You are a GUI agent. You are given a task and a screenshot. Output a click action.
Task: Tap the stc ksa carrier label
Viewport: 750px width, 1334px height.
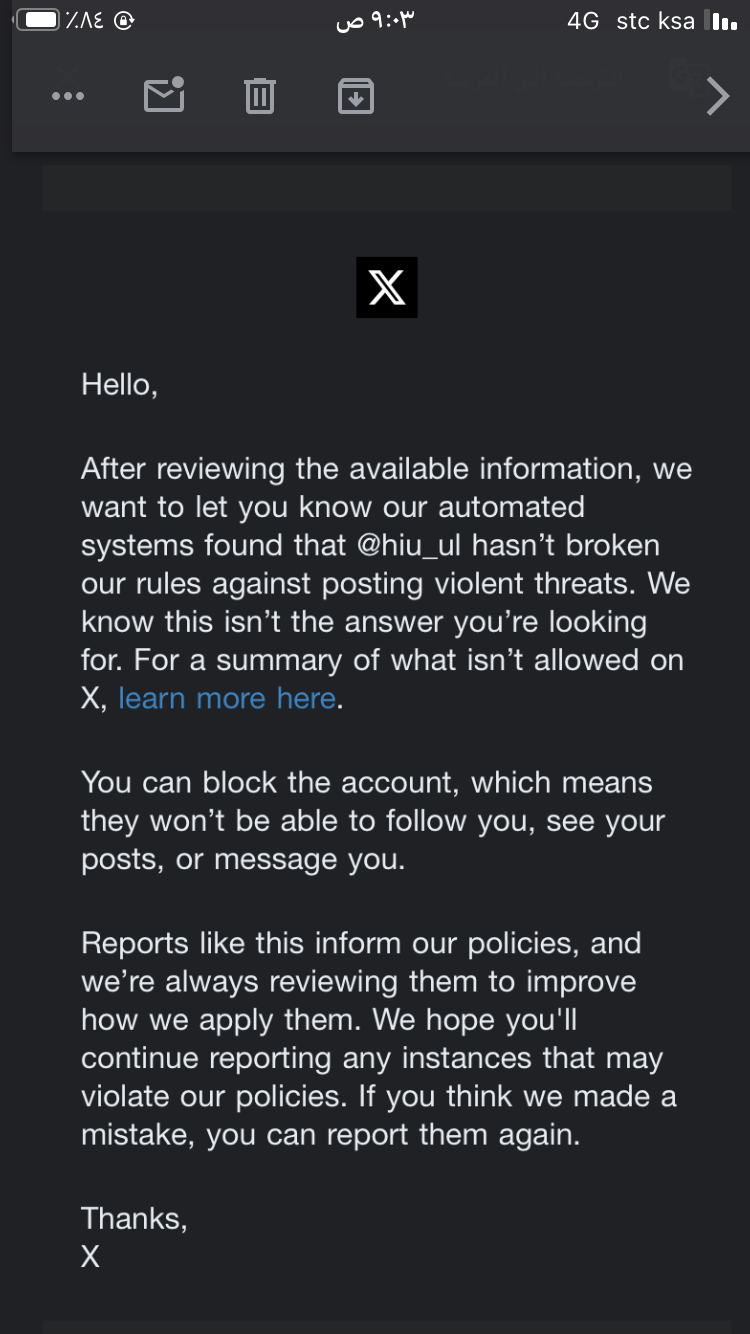pyautogui.click(x=656, y=21)
